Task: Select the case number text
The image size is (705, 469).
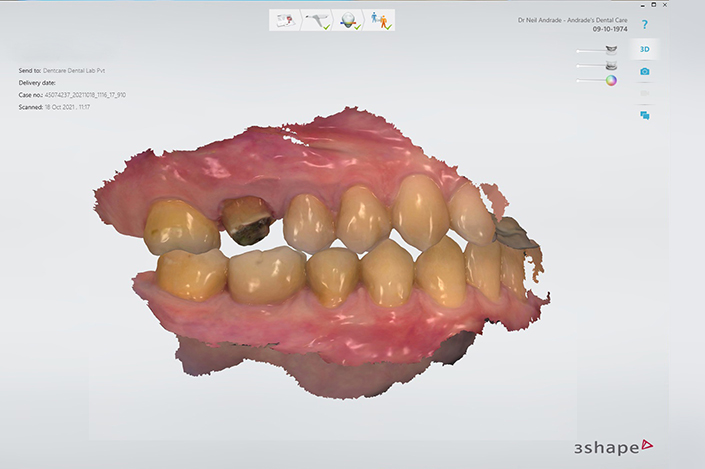Action: tap(84, 95)
